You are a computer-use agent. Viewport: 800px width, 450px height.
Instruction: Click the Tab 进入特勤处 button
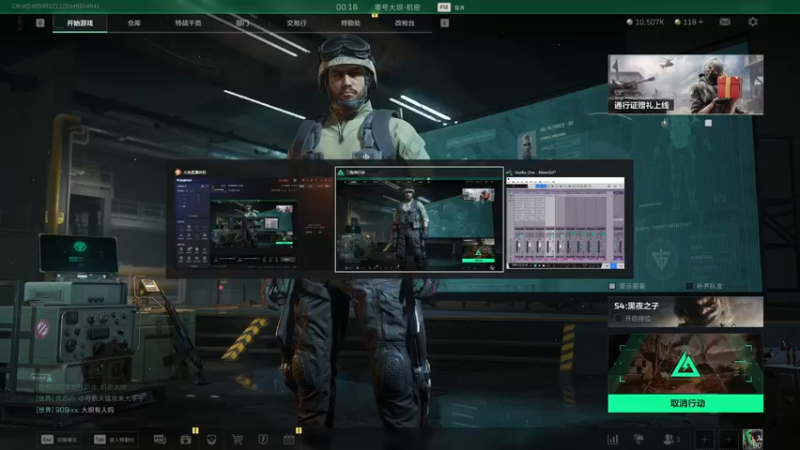114,439
